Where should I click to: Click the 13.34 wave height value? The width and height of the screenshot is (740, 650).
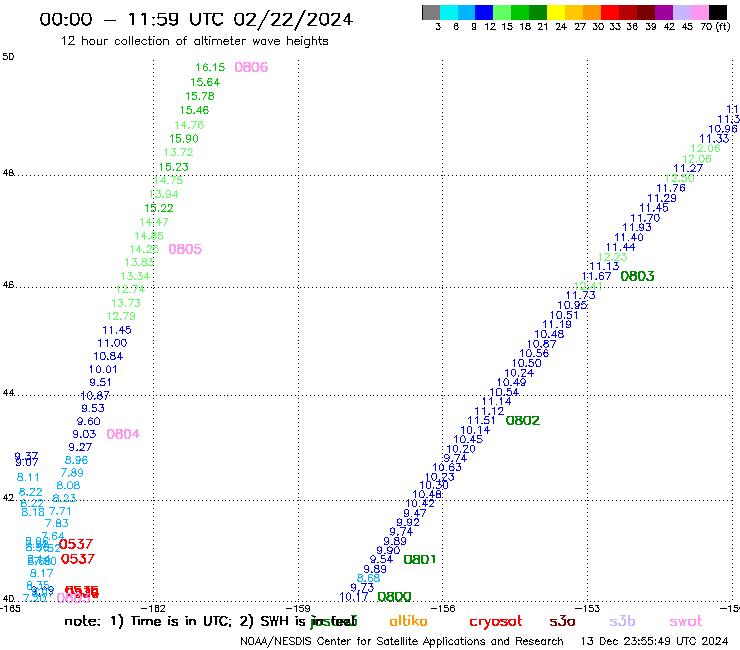(x=135, y=276)
